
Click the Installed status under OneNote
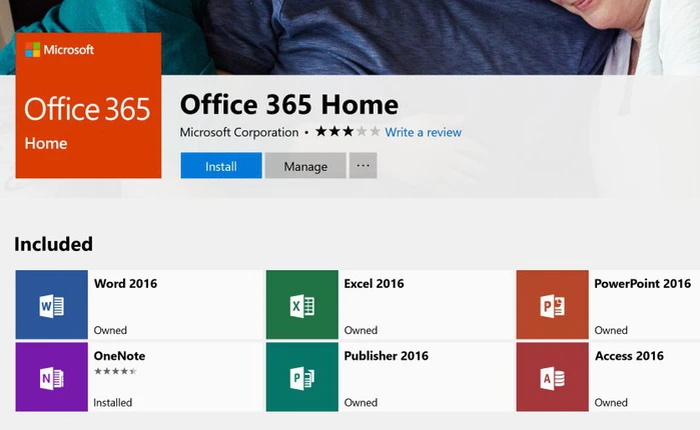pyautogui.click(x=112, y=403)
